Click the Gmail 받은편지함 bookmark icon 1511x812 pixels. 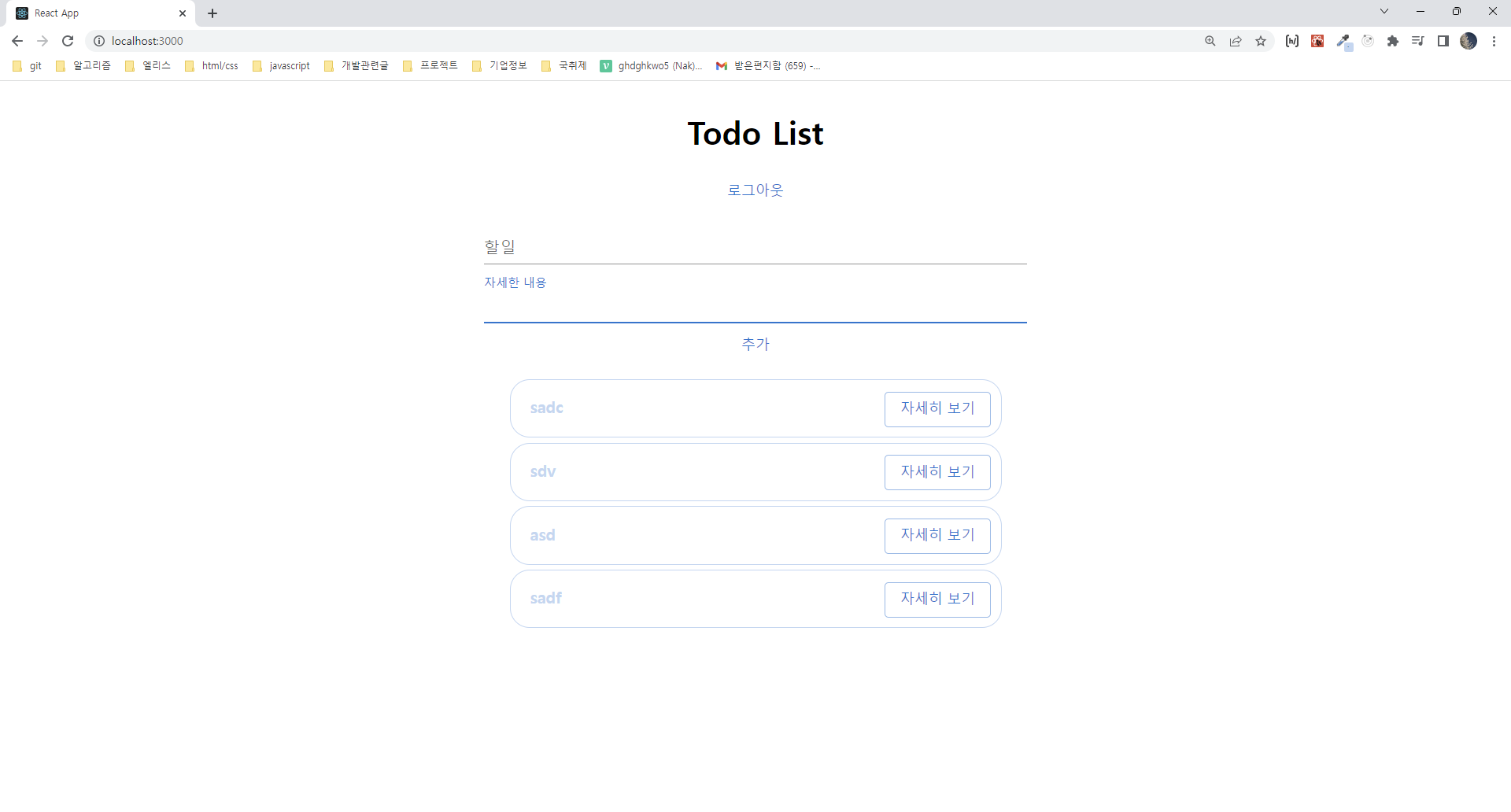[x=722, y=66]
